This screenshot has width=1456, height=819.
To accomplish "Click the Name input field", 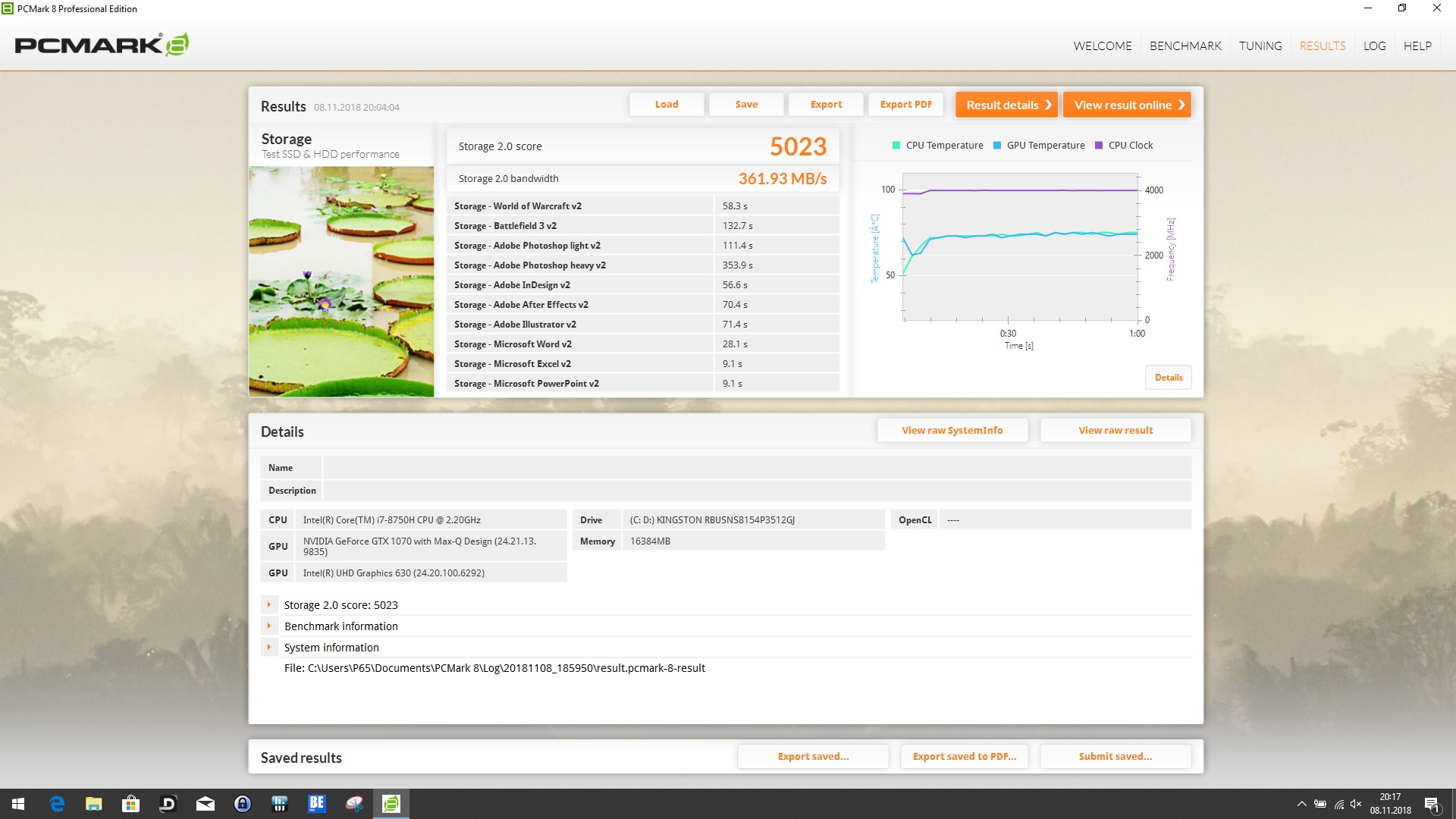I will tap(756, 468).
